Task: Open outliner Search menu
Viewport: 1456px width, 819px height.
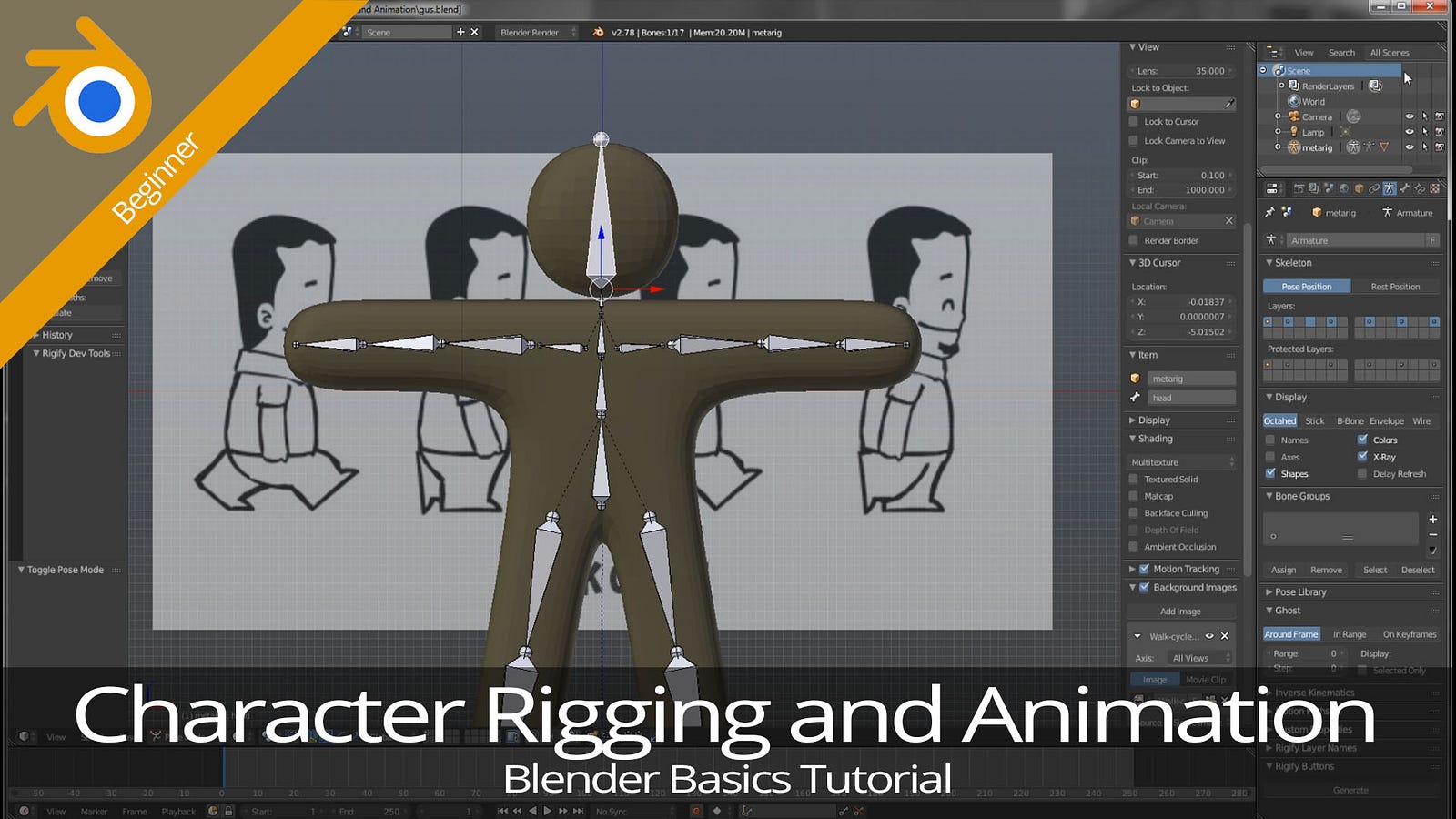Action: click(1341, 53)
